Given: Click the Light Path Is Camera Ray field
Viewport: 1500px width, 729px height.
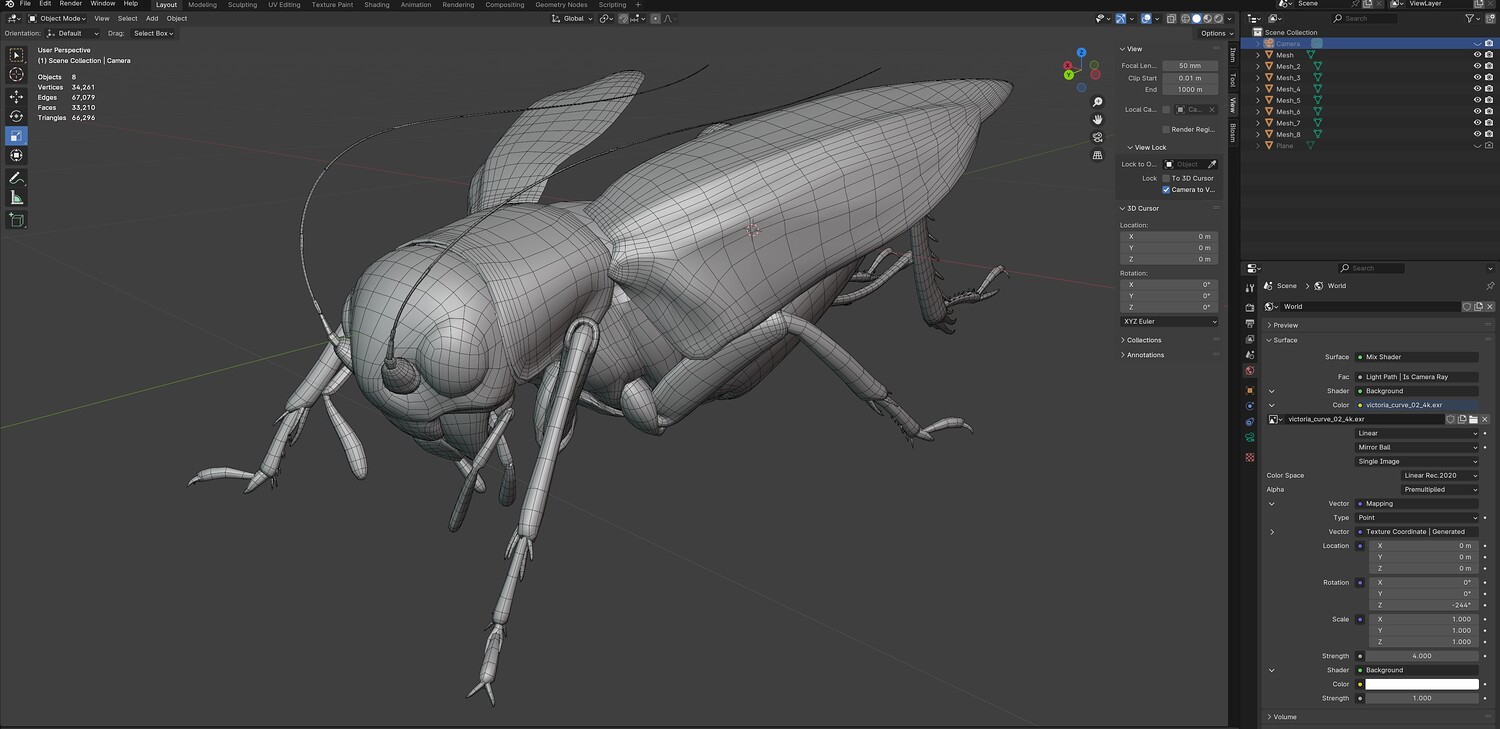Looking at the screenshot, I should [1417, 377].
